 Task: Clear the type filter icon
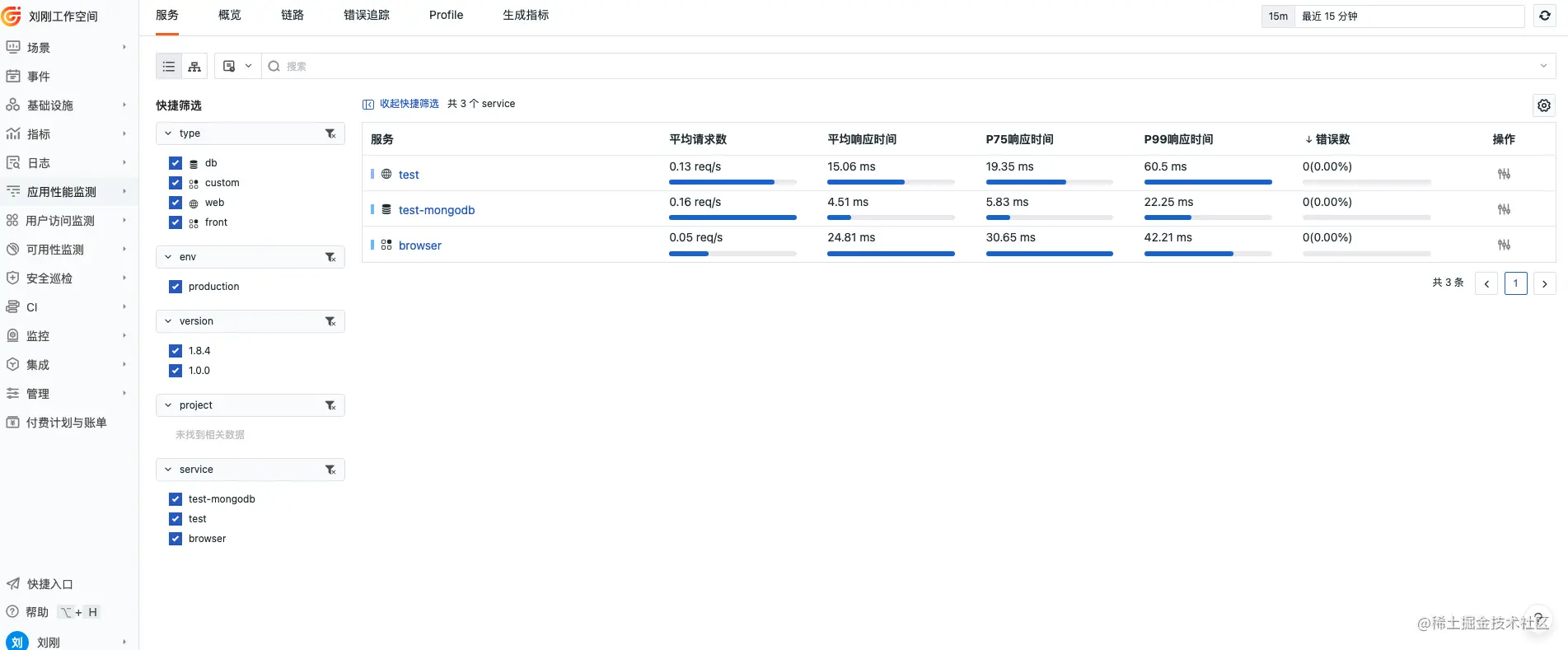coord(330,133)
